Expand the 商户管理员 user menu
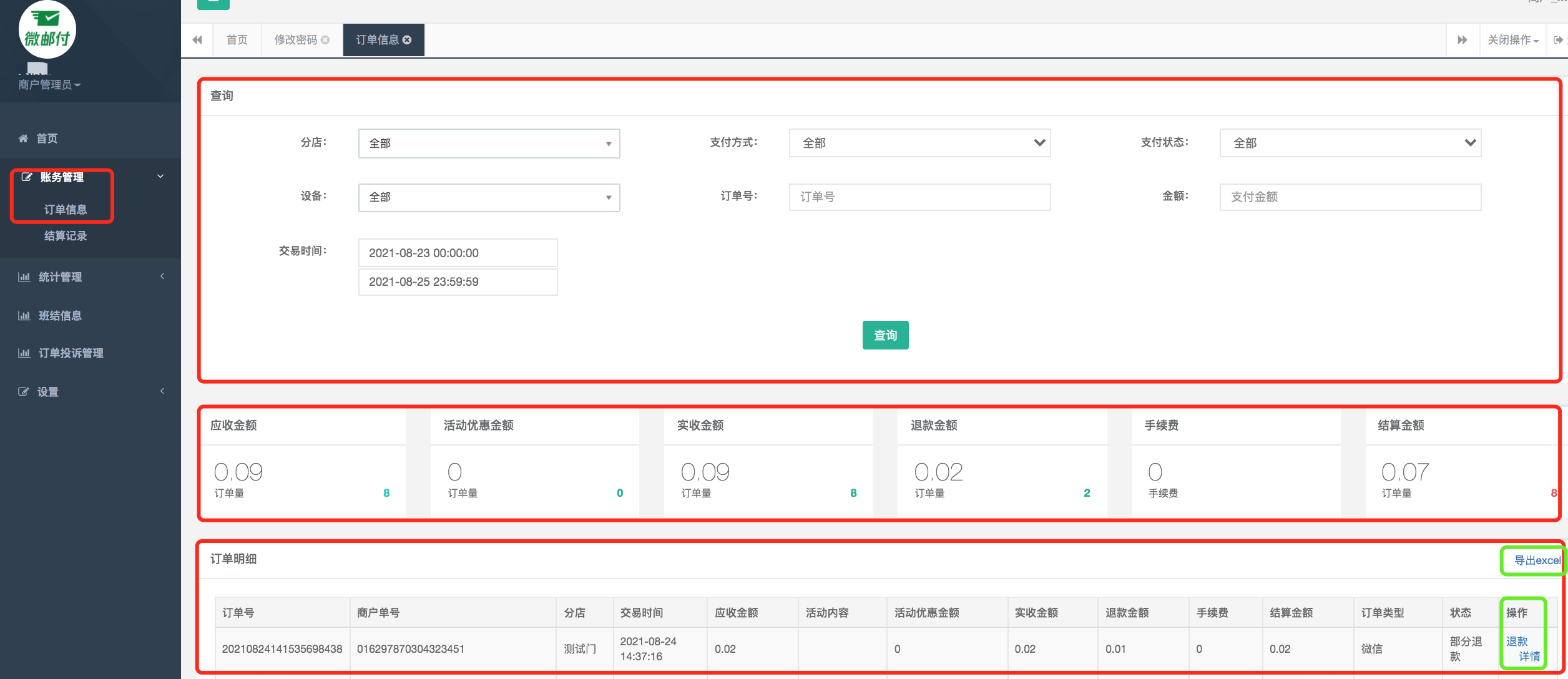This screenshot has height=679, width=1568. tap(49, 85)
